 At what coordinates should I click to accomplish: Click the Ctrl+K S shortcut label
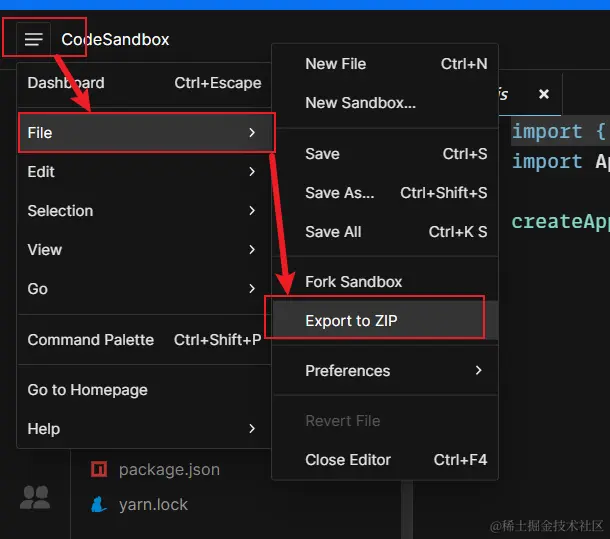(x=458, y=232)
